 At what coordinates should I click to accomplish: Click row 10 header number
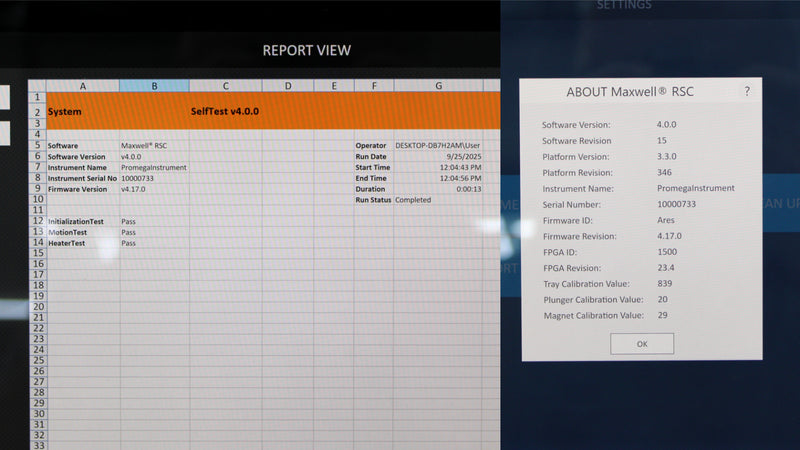tap(37, 200)
